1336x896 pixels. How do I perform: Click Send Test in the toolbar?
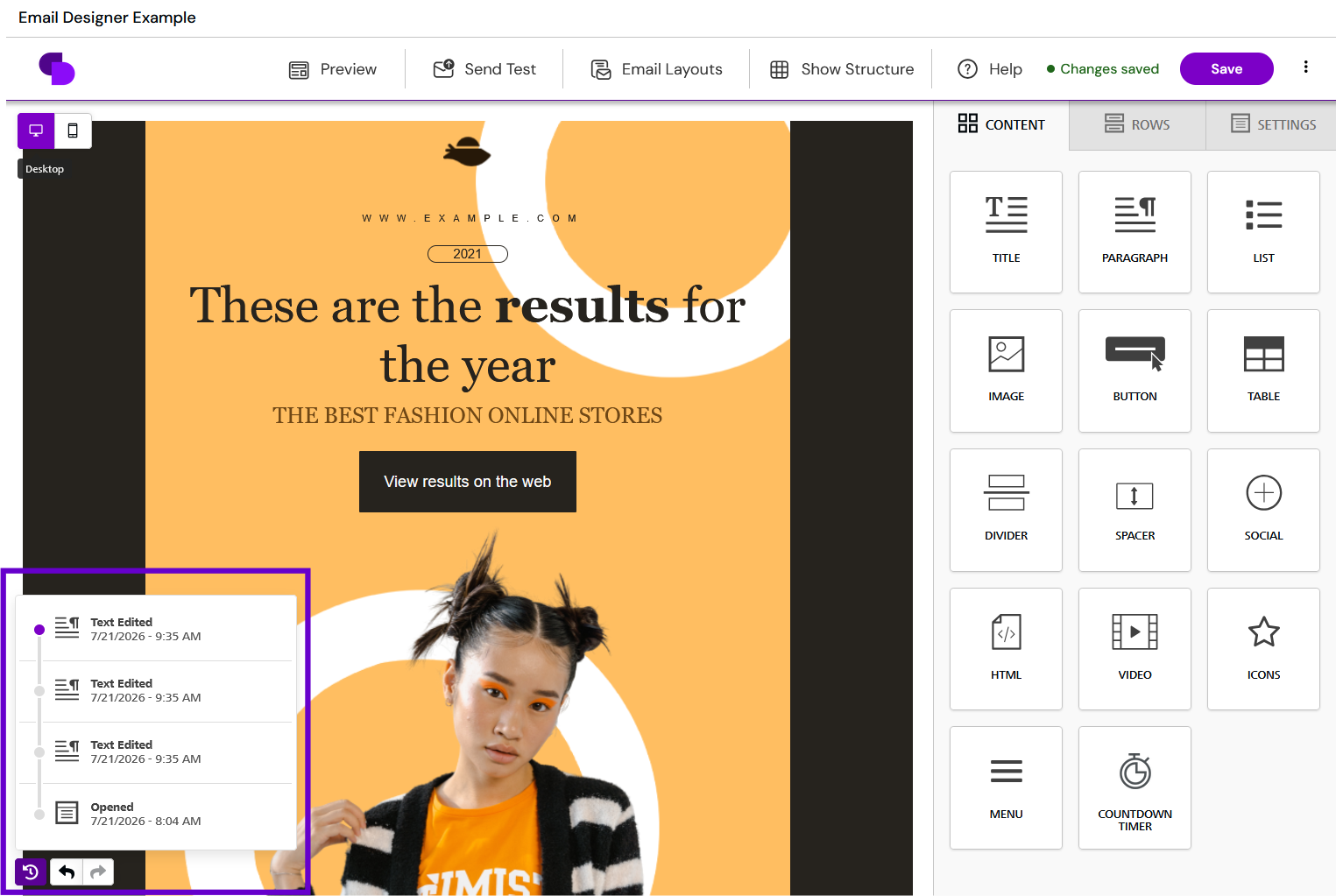pyautogui.click(x=484, y=69)
